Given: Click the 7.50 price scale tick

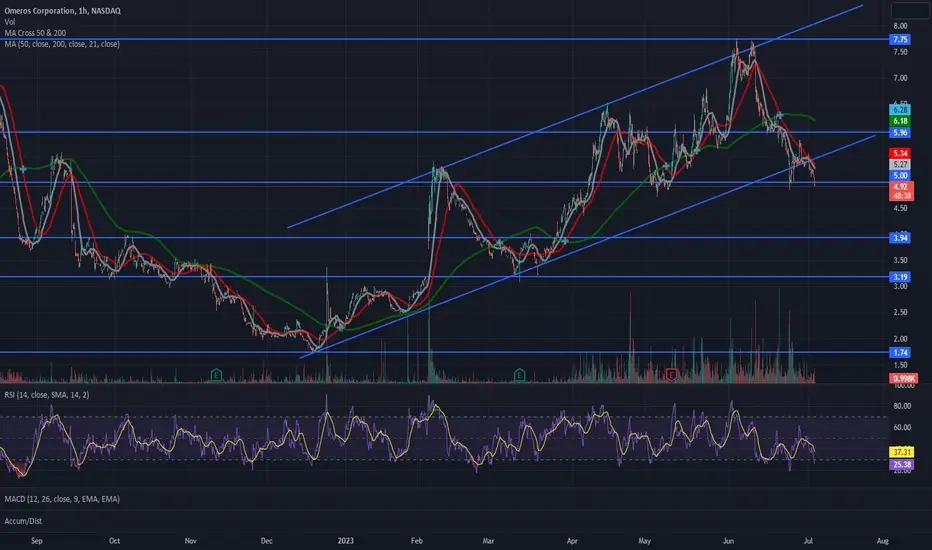Looking at the screenshot, I should click(900, 52).
